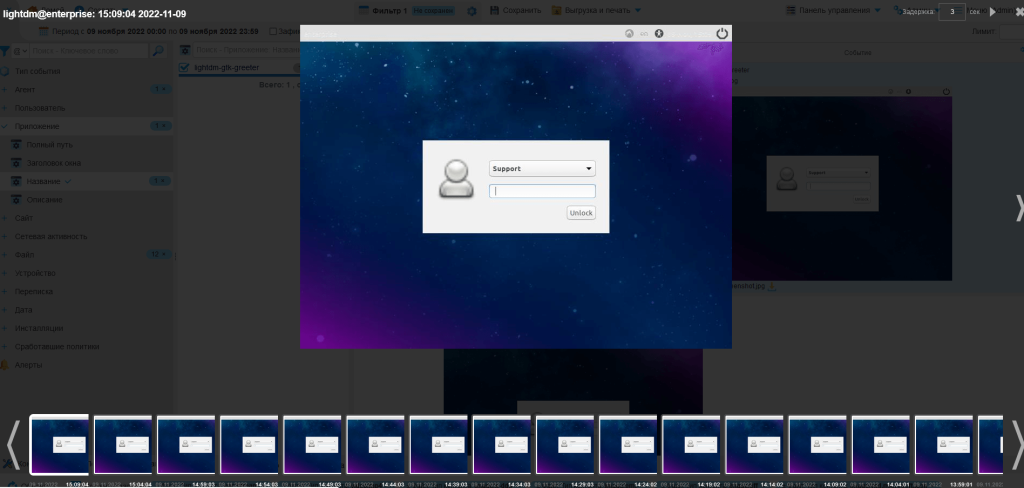Set the slideshow delay seconds field
1024x488 pixels.
pyautogui.click(x=952, y=12)
